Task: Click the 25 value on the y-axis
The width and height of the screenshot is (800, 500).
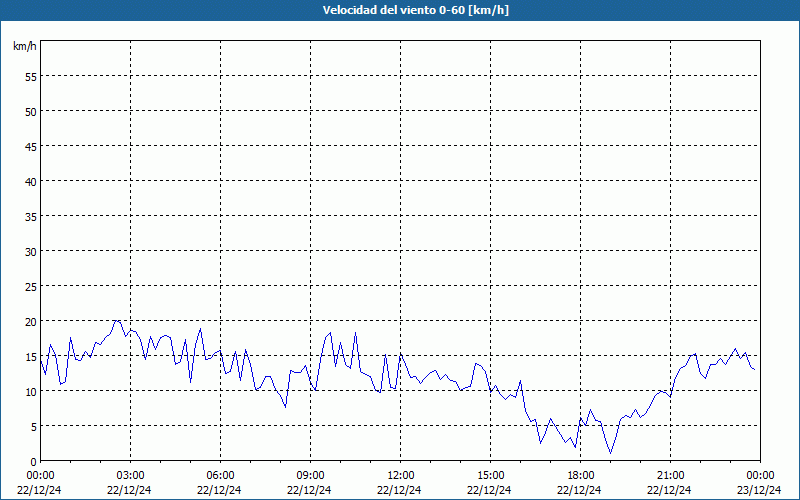Action: click(x=31, y=286)
